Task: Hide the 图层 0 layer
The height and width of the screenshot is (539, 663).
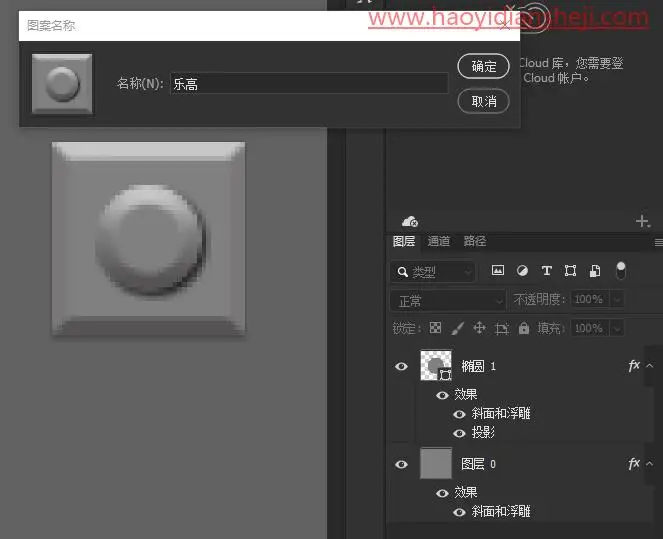Action: coord(401,464)
